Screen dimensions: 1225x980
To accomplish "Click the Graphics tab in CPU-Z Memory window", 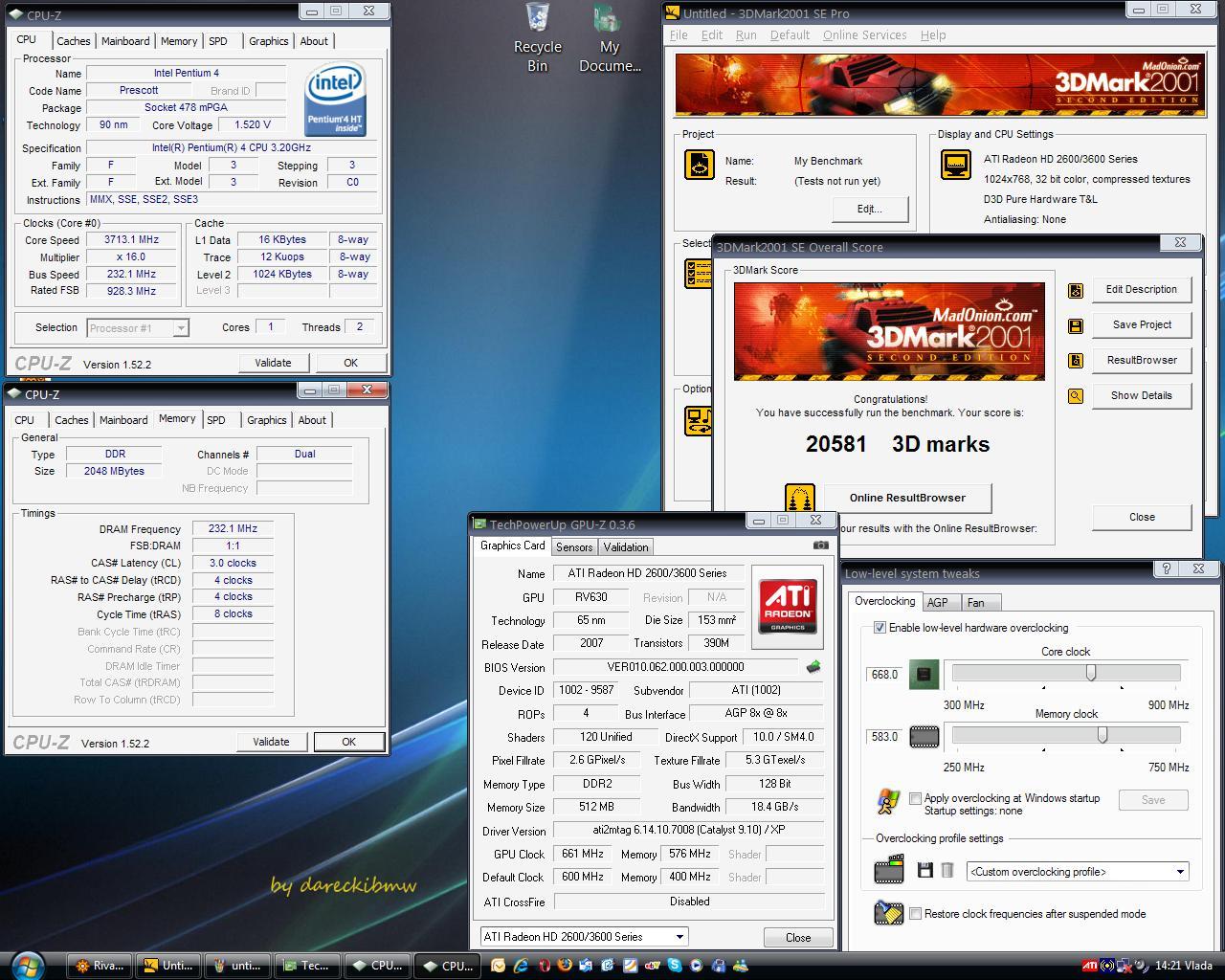I will 266,420.
